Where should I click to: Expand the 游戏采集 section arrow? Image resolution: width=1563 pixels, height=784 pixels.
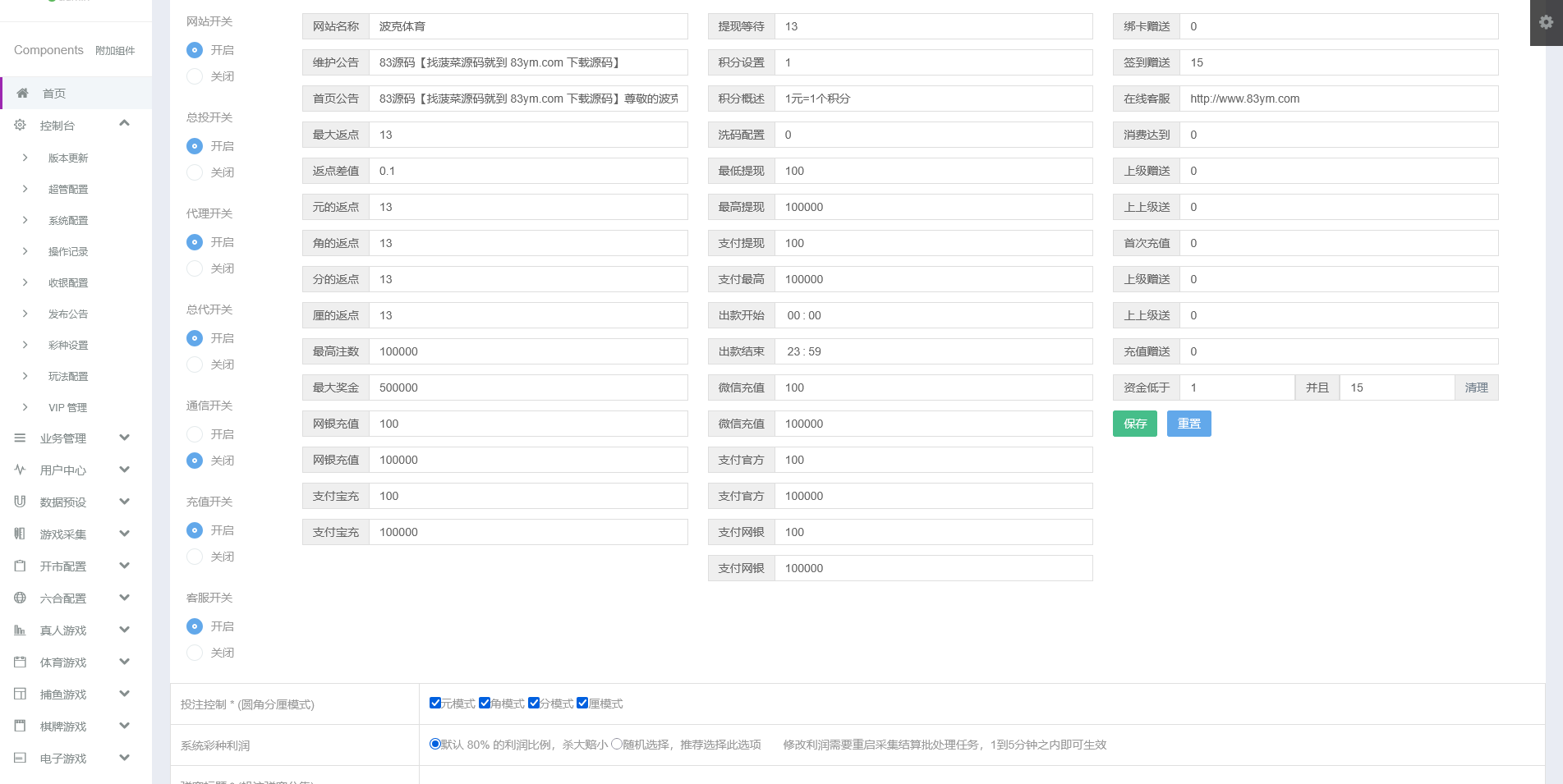[x=125, y=534]
